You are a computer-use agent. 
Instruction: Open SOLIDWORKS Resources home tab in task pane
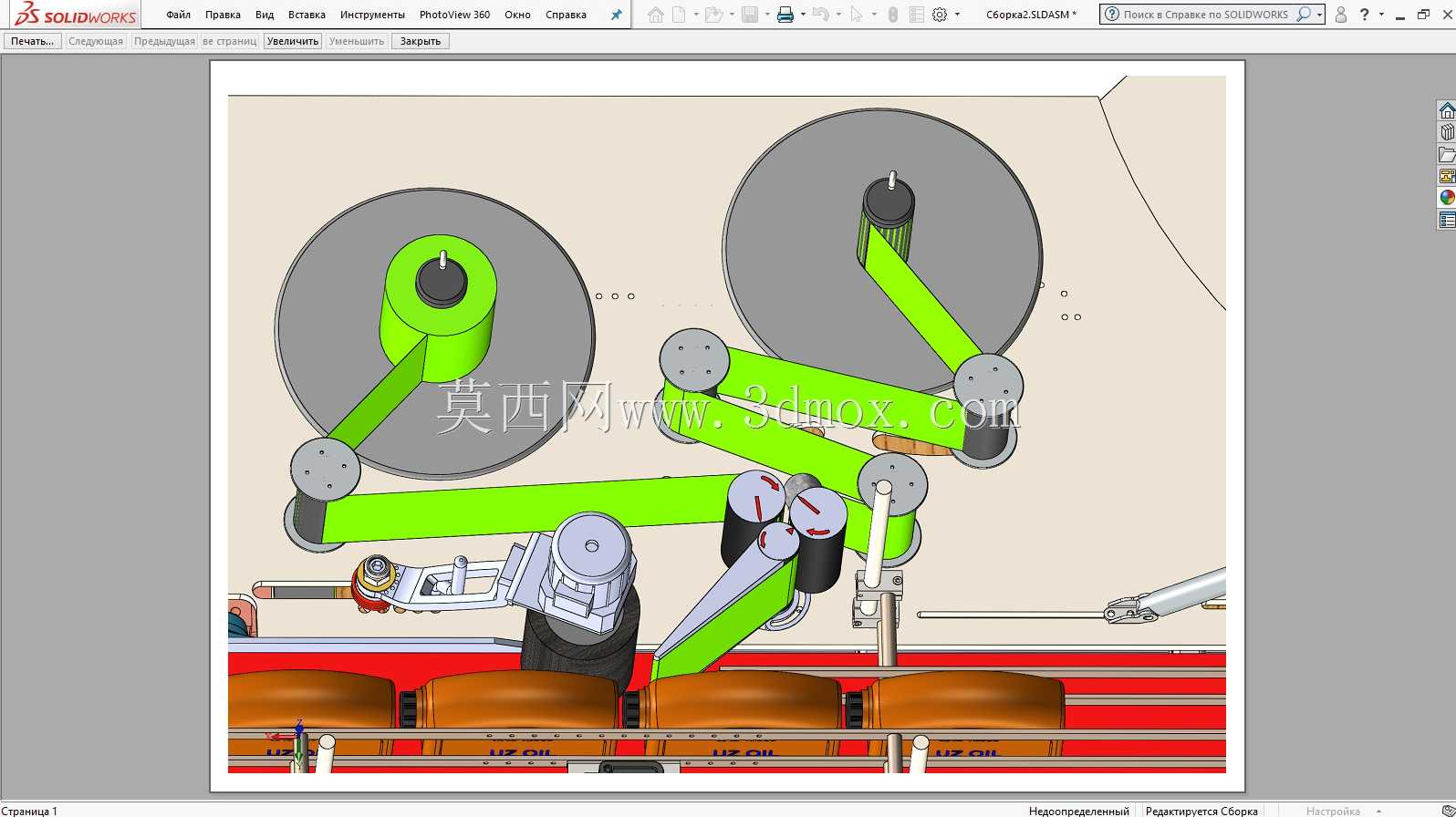1447,111
